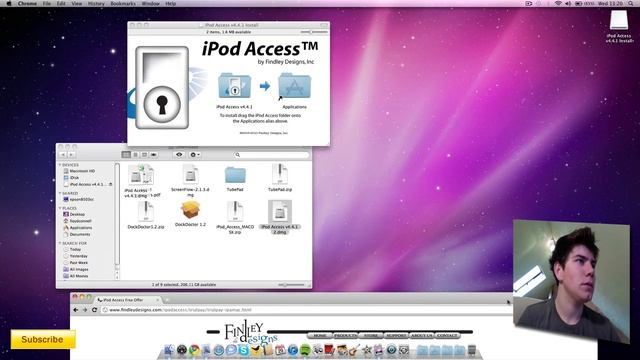Open the Edit menu

61,3
